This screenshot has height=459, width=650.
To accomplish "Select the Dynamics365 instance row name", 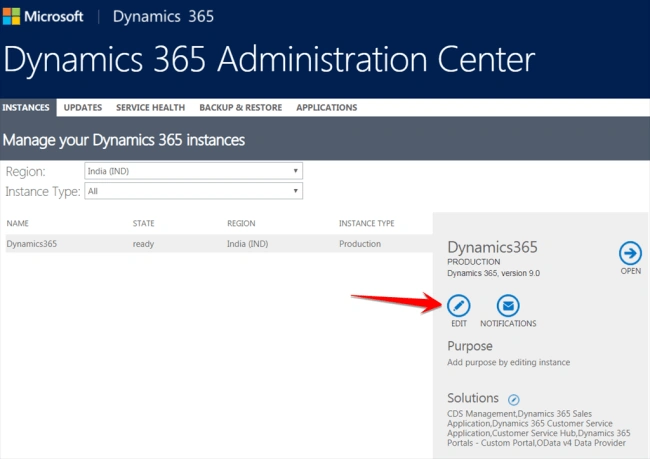I will coord(32,244).
